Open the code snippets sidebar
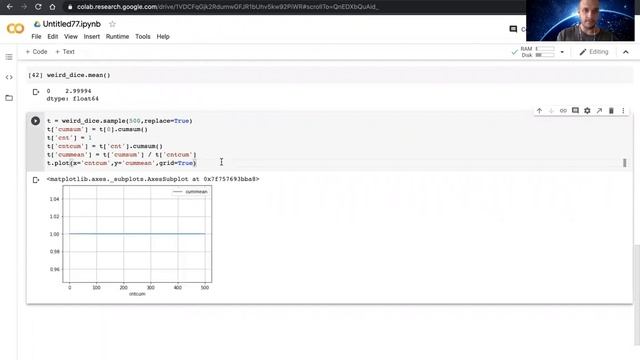This screenshot has width=640, height=360. coord(9,77)
